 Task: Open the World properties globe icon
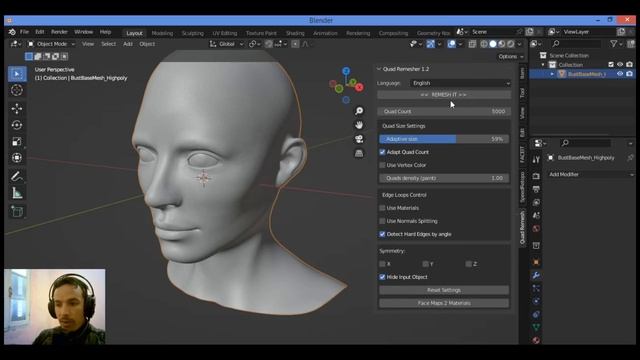(536, 229)
